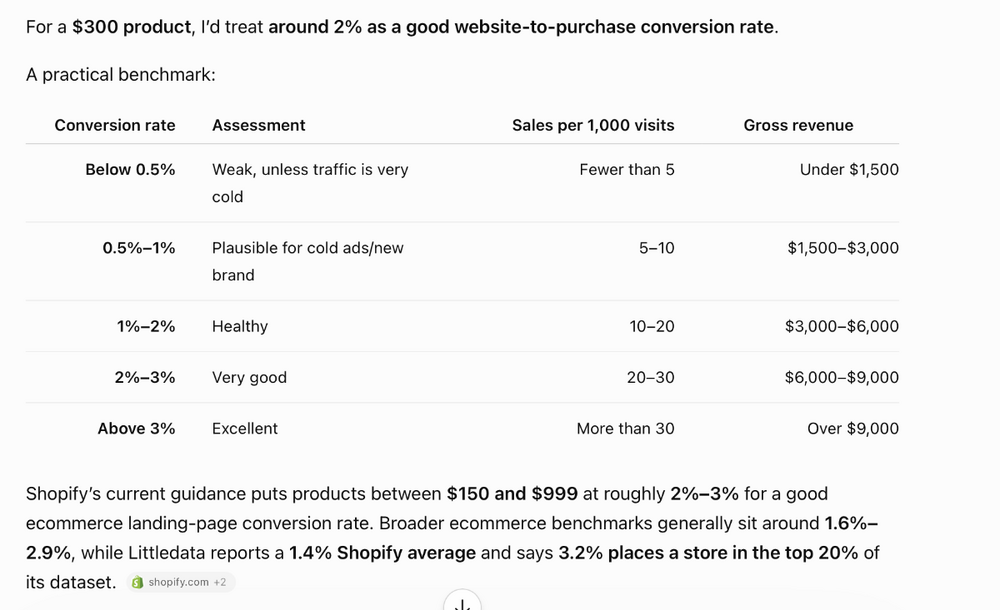
Task: Click the +2 additional sources indicator
Action: 220,583
